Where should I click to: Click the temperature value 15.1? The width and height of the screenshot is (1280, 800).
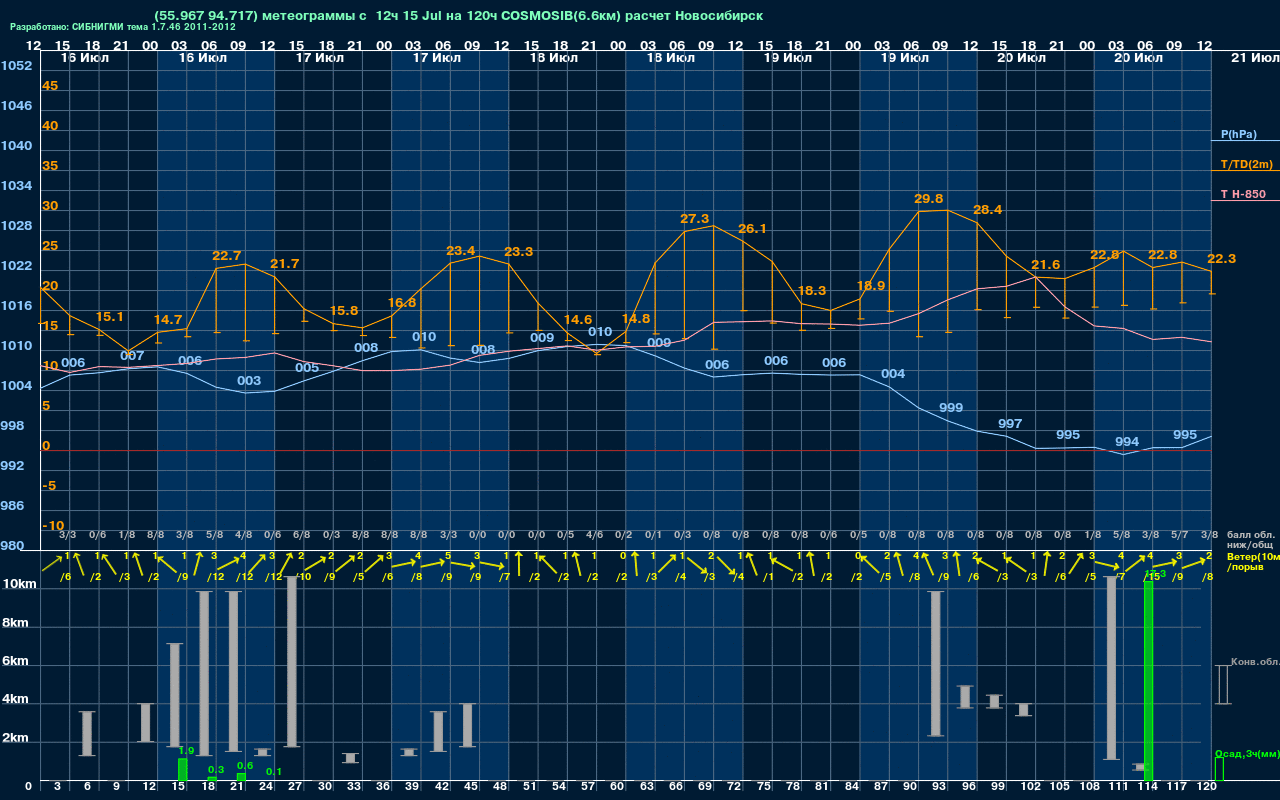(x=110, y=317)
